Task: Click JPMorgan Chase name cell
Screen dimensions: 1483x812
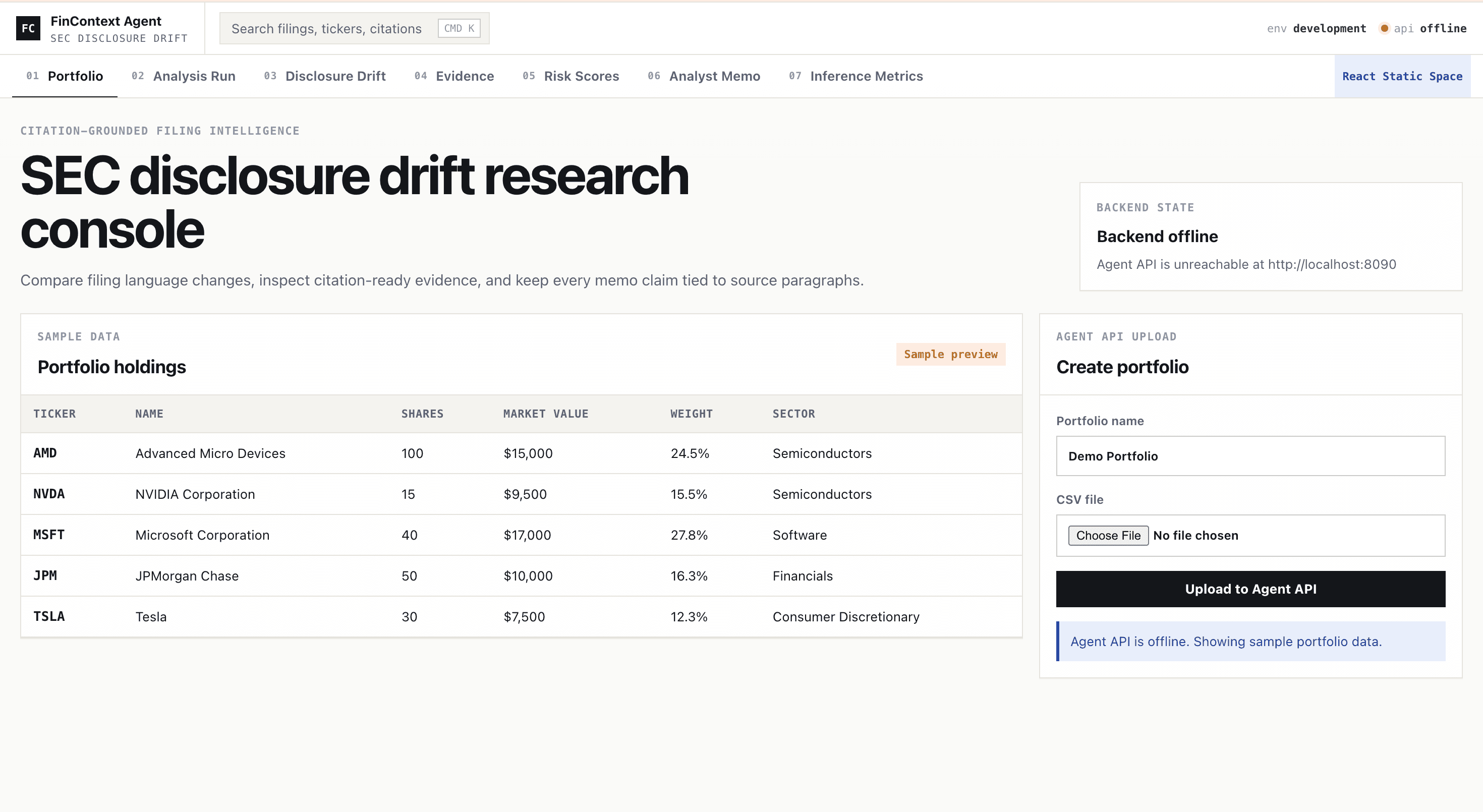Action: pyautogui.click(x=187, y=575)
